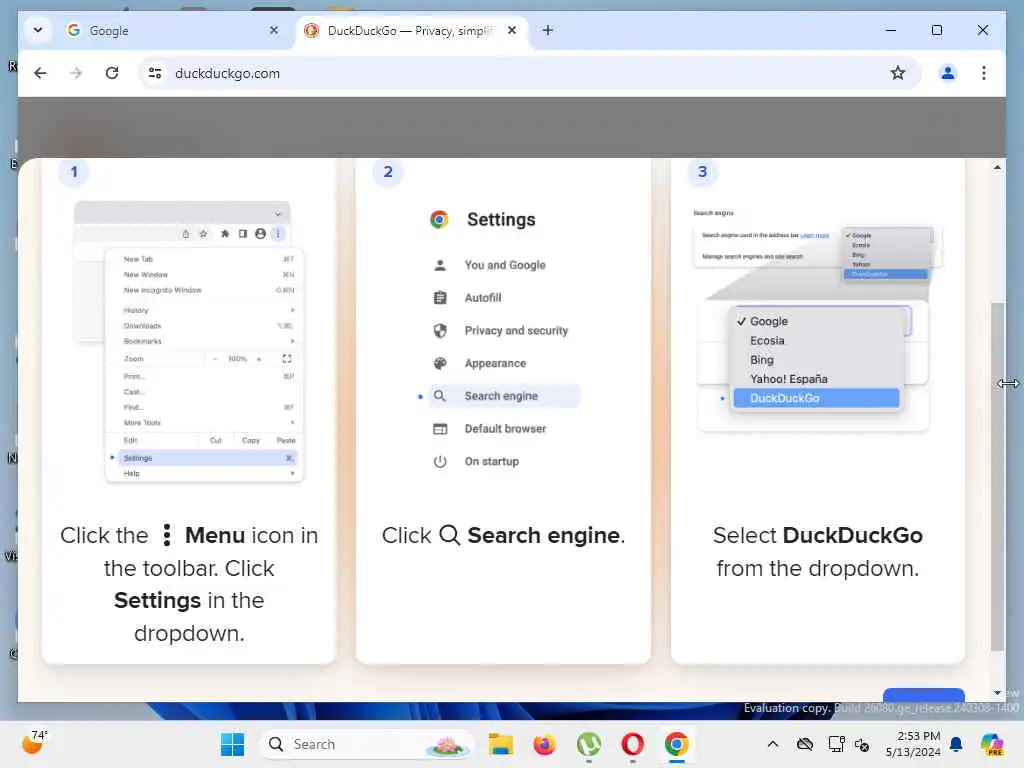Switch to the Google tab
This screenshot has width=1024, height=768.
point(174,31)
